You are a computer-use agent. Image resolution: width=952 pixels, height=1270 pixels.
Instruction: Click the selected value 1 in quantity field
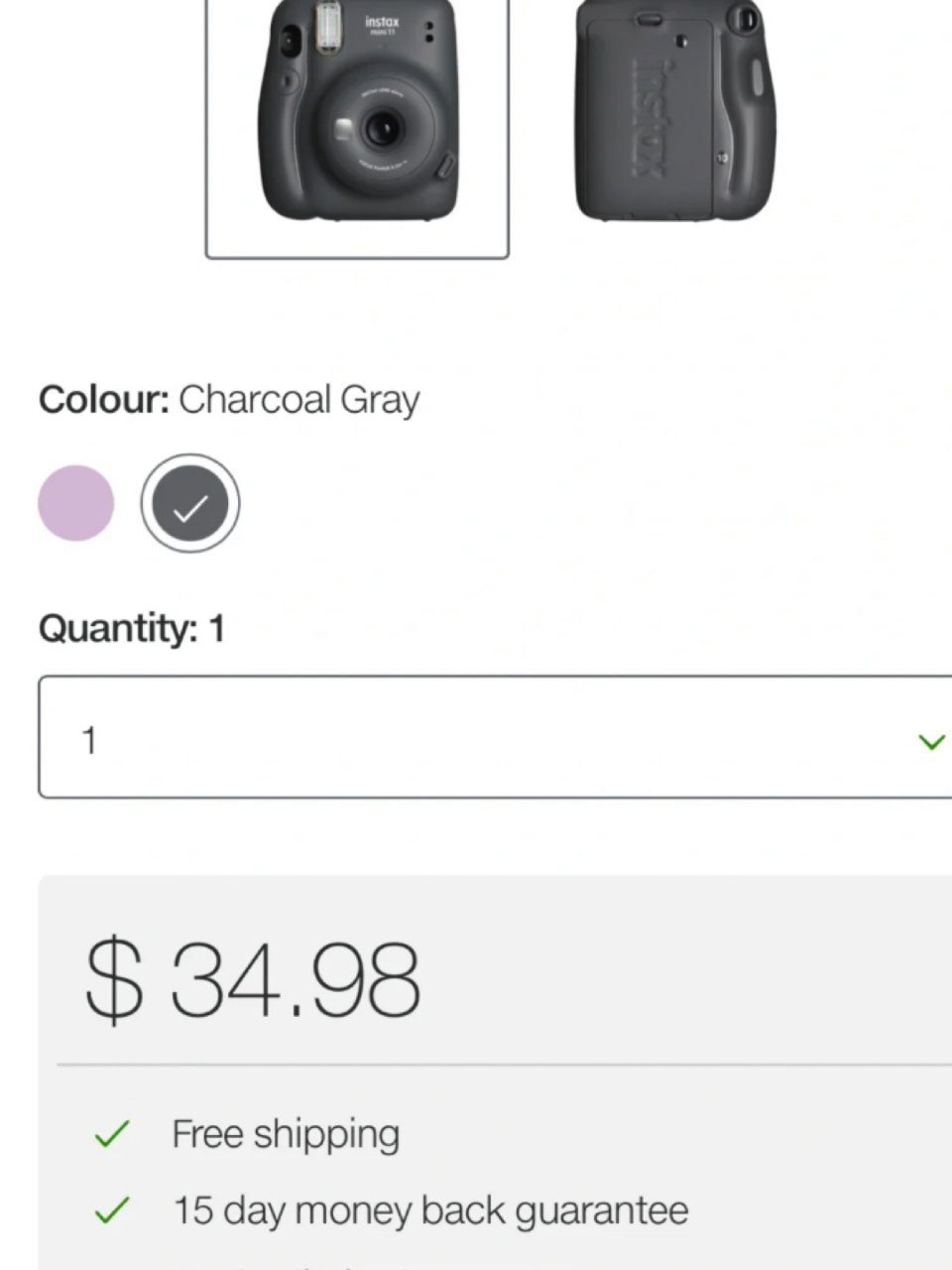tap(89, 740)
